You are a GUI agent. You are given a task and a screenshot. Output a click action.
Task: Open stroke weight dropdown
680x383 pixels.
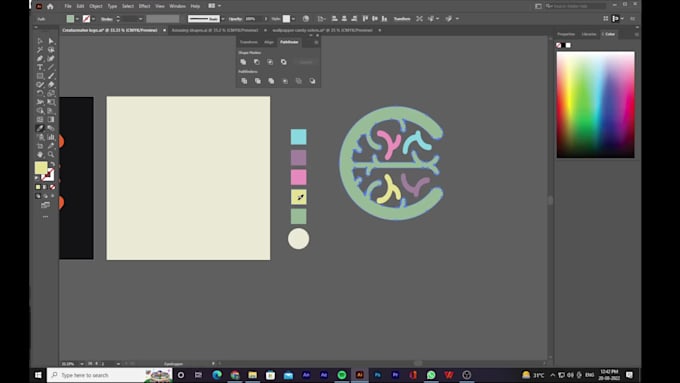[140, 19]
